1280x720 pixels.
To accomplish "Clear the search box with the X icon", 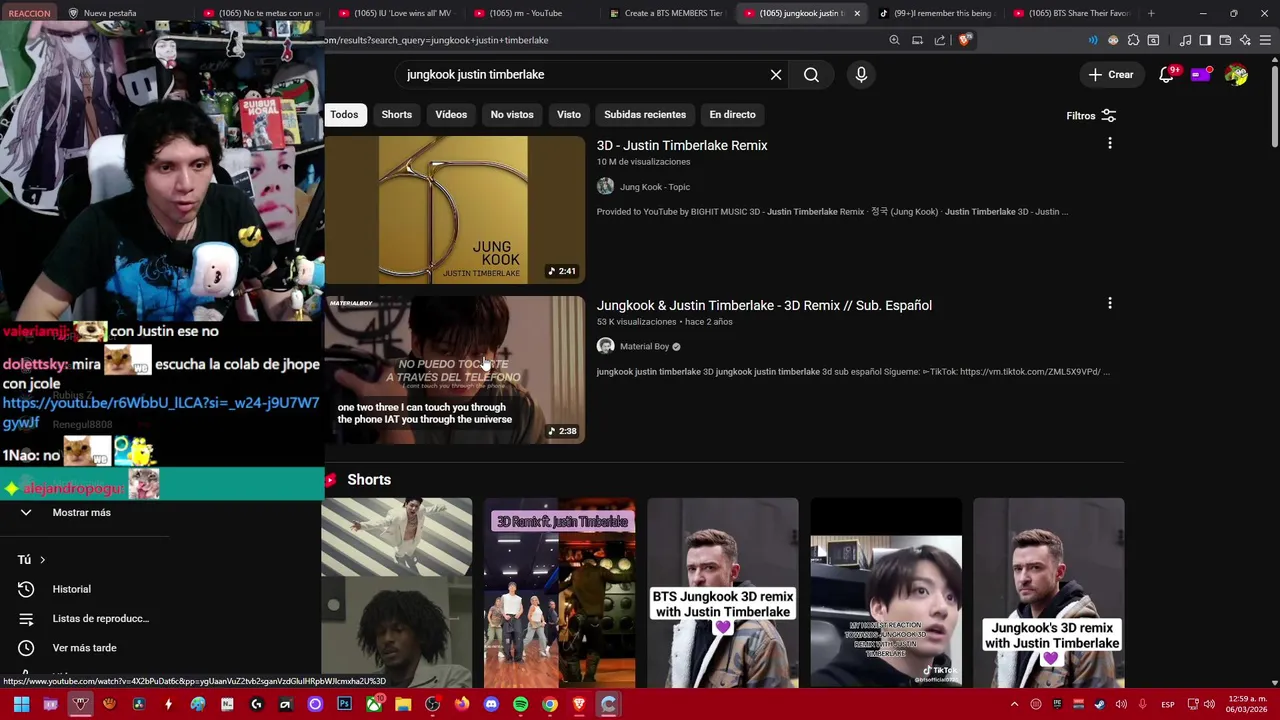I will pos(776,75).
